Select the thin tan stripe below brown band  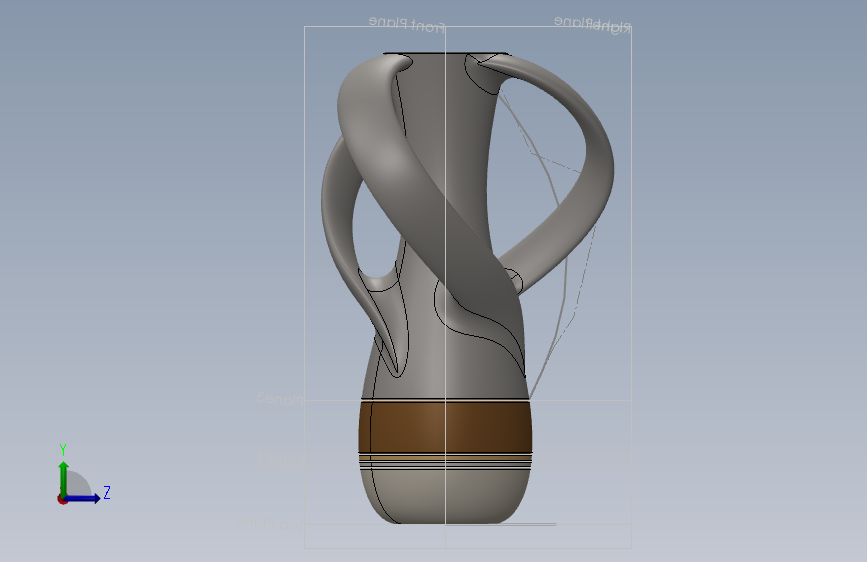click(x=445, y=458)
